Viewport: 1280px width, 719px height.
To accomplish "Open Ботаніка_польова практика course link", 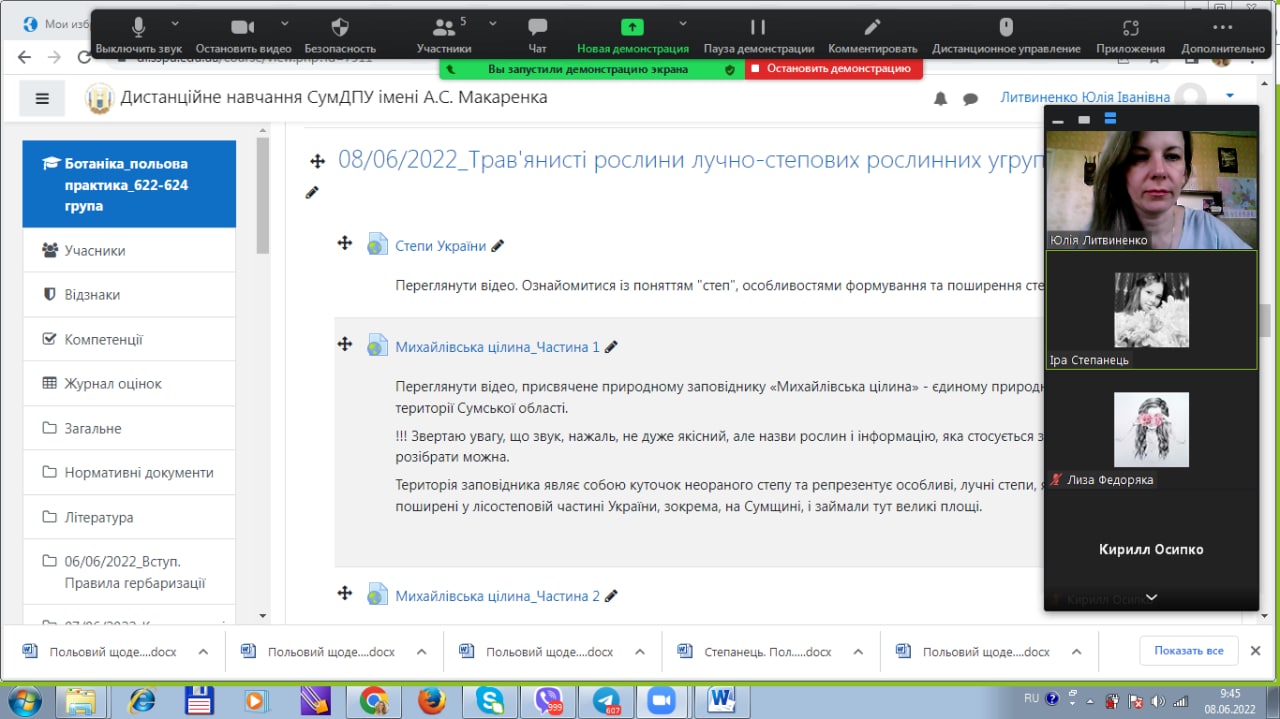I will coord(129,184).
